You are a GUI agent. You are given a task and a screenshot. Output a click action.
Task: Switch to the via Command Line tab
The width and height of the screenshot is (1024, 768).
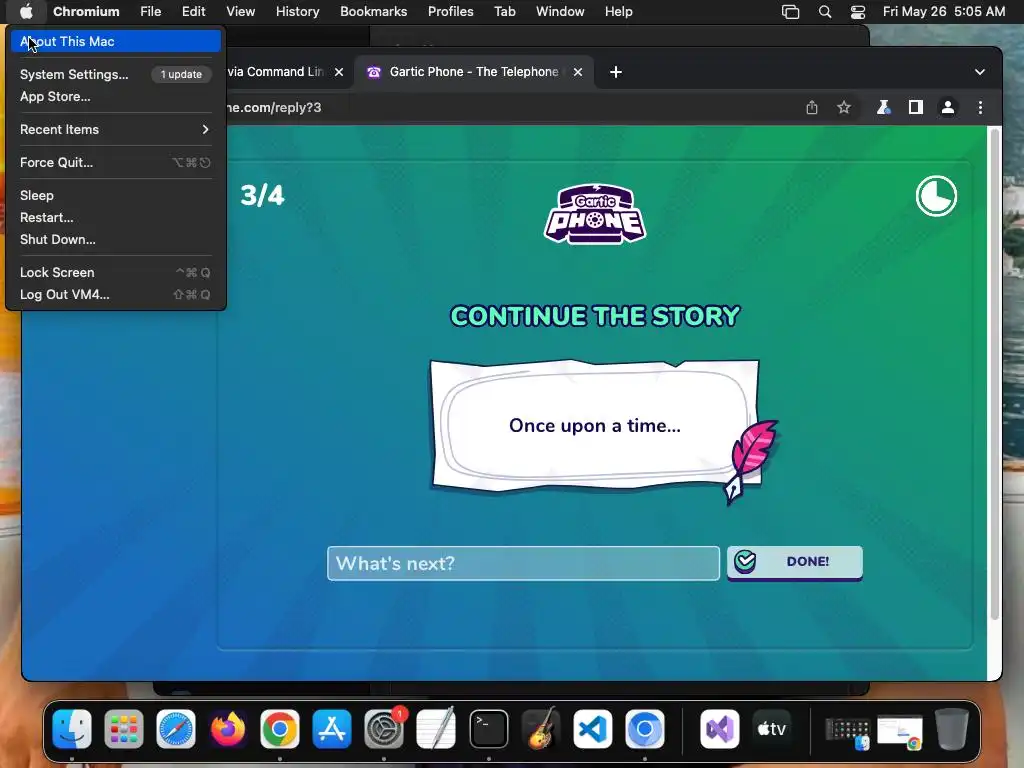tap(274, 72)
